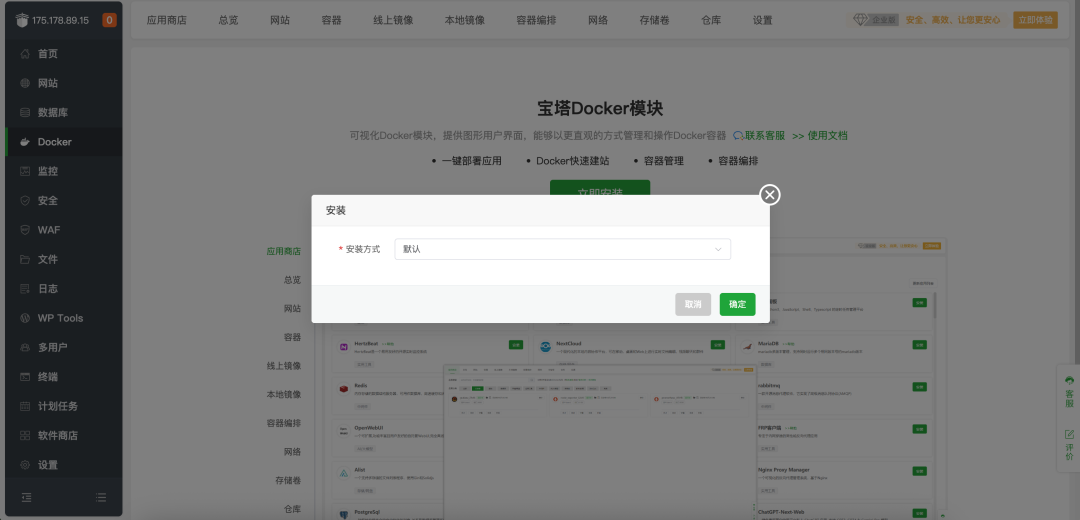Click 线上镜像 label in preview image list
Viewport: 1080px width, 520px height.
click(x=284, y=366)
